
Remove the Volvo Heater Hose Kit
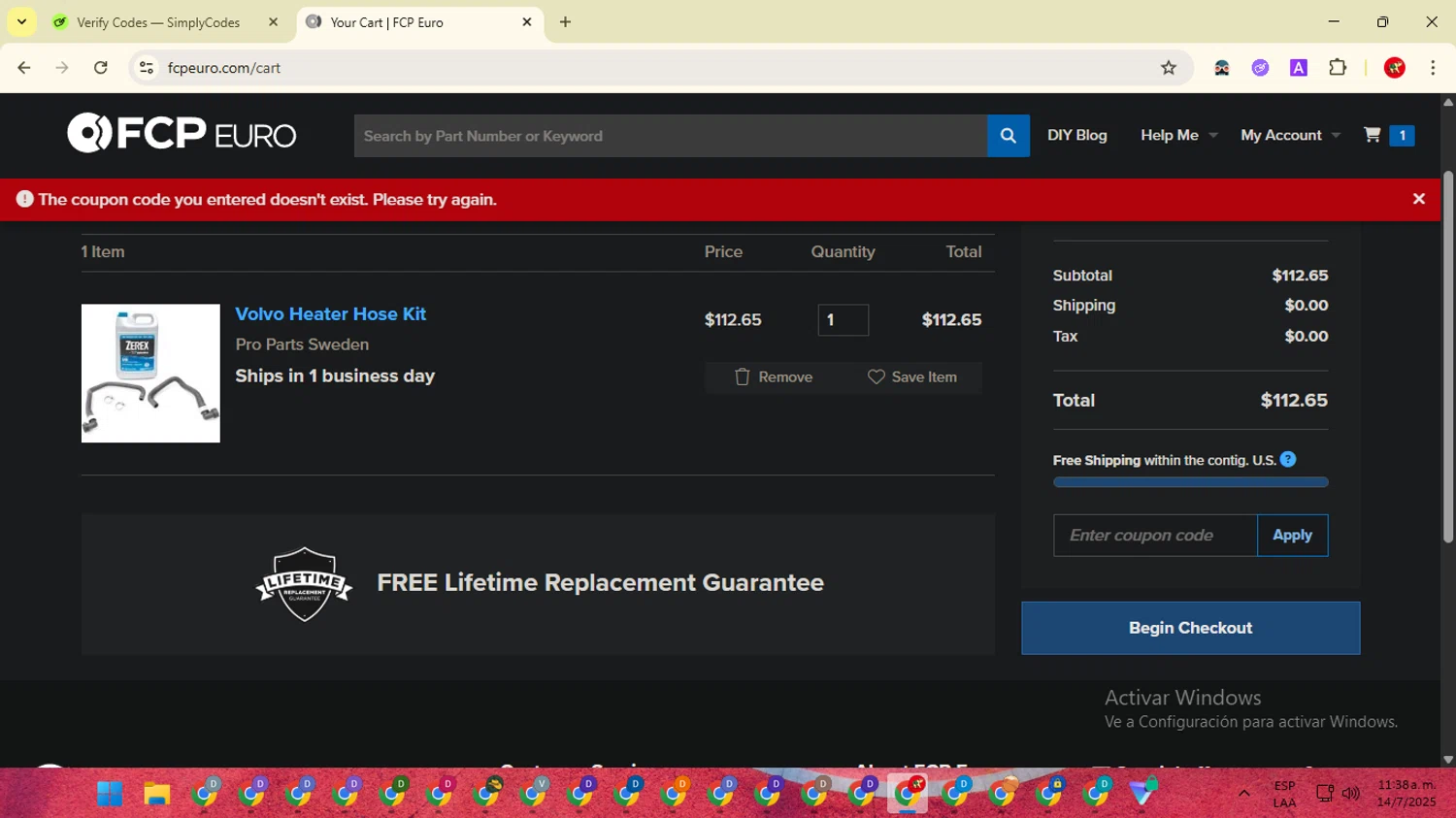click(774, 377)
